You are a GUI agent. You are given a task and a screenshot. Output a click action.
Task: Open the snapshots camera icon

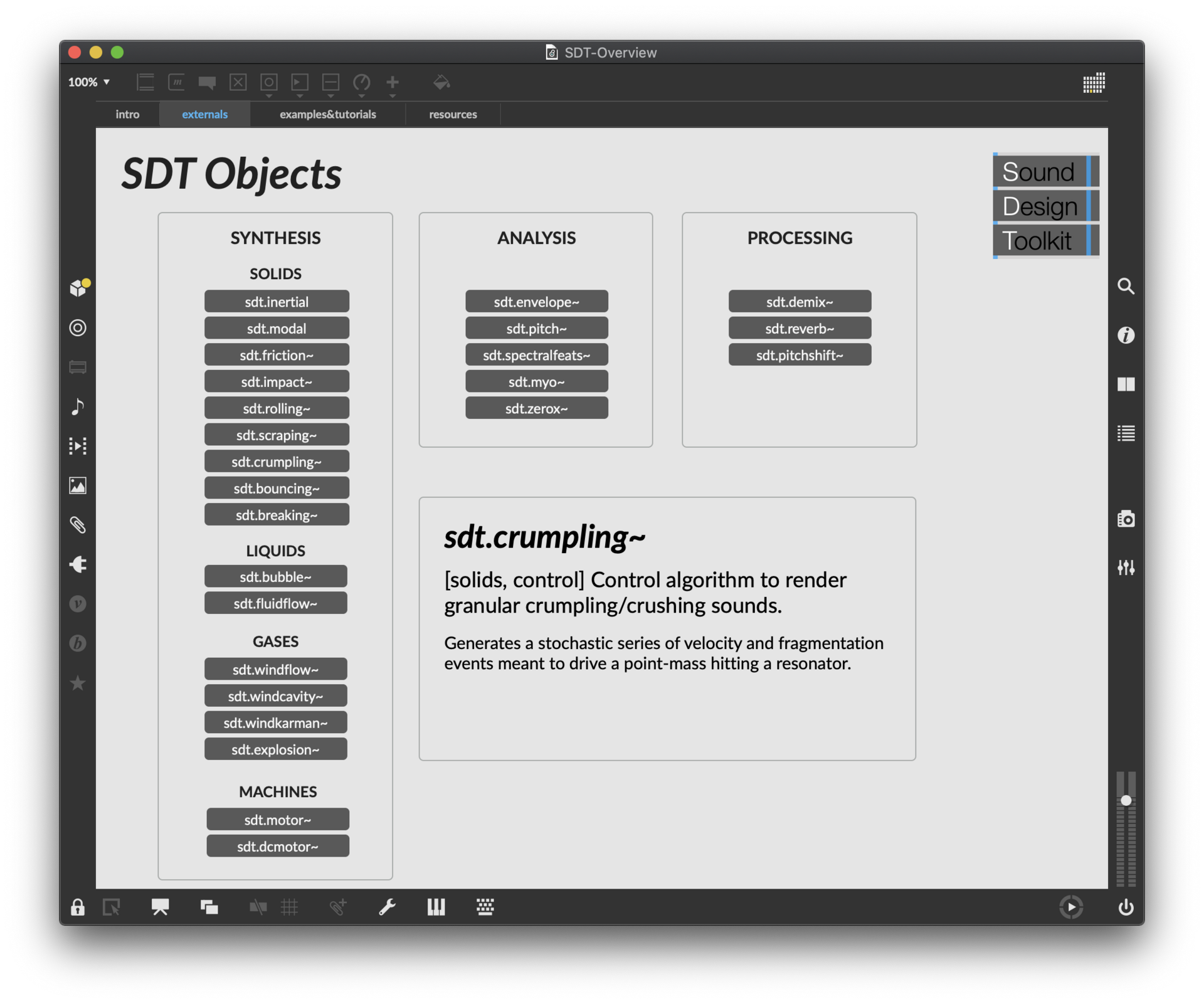1126,519
